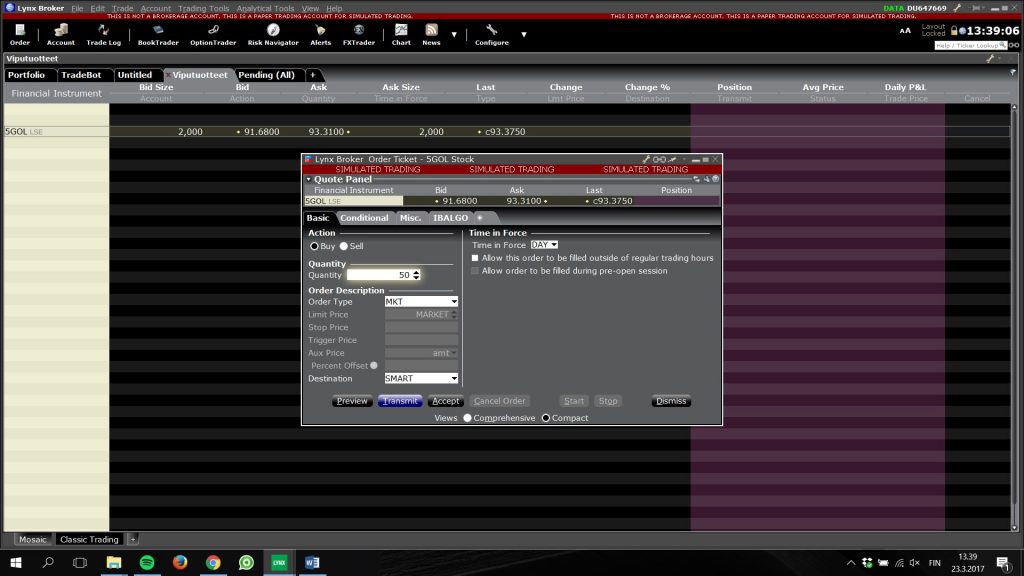Click the chain link icon in Order Ticket title bar
This screenshot has height=576, width=1024.
(x=659, y=159)
